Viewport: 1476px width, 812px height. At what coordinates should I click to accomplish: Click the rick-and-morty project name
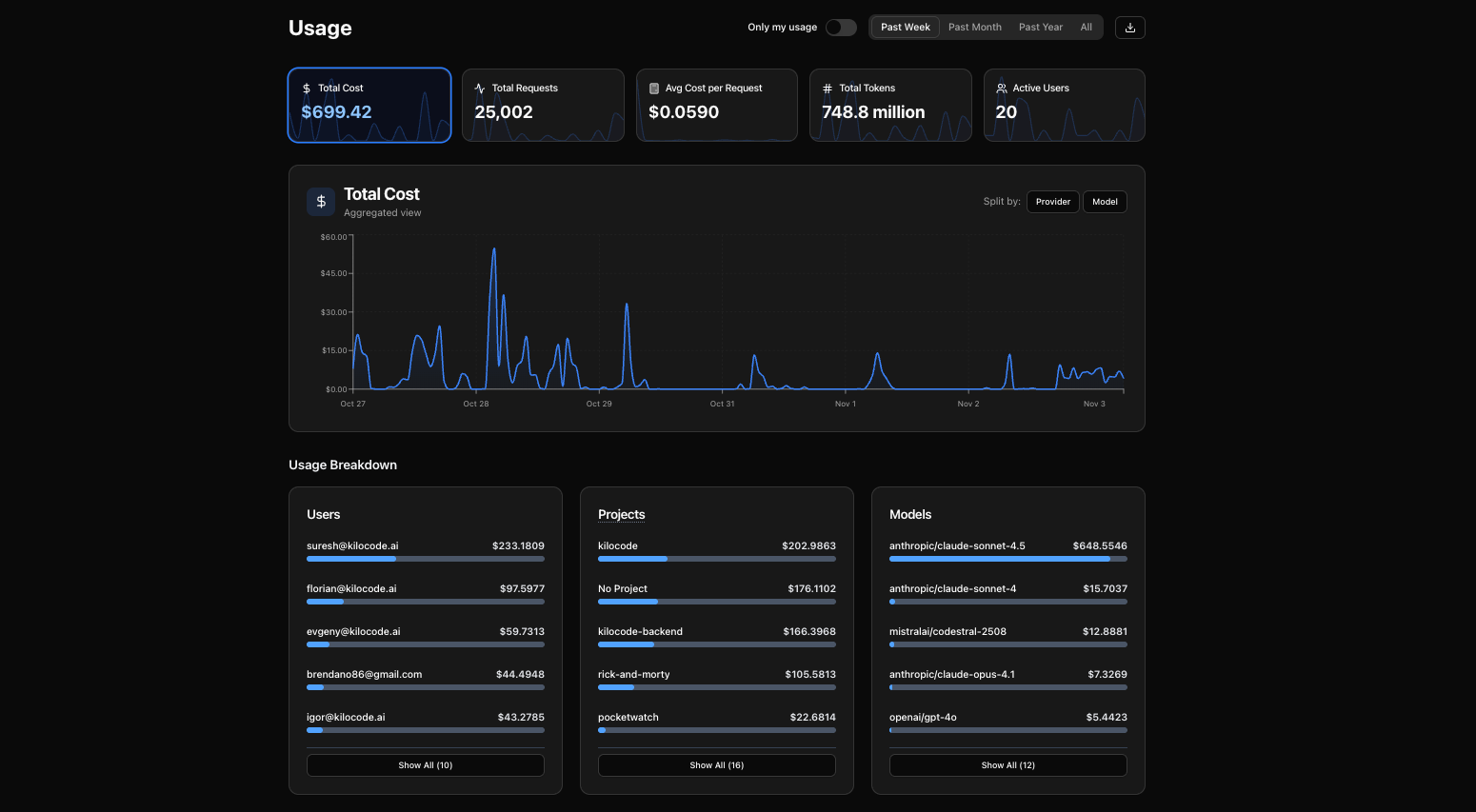click(634, 674)
